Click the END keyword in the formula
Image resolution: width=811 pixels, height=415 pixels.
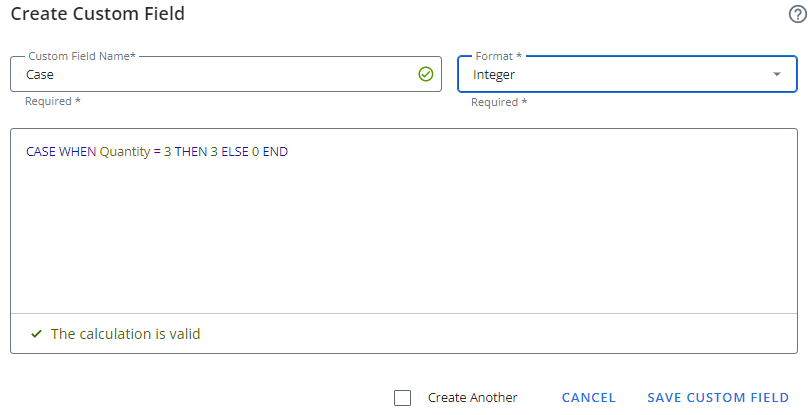[275, 152]
